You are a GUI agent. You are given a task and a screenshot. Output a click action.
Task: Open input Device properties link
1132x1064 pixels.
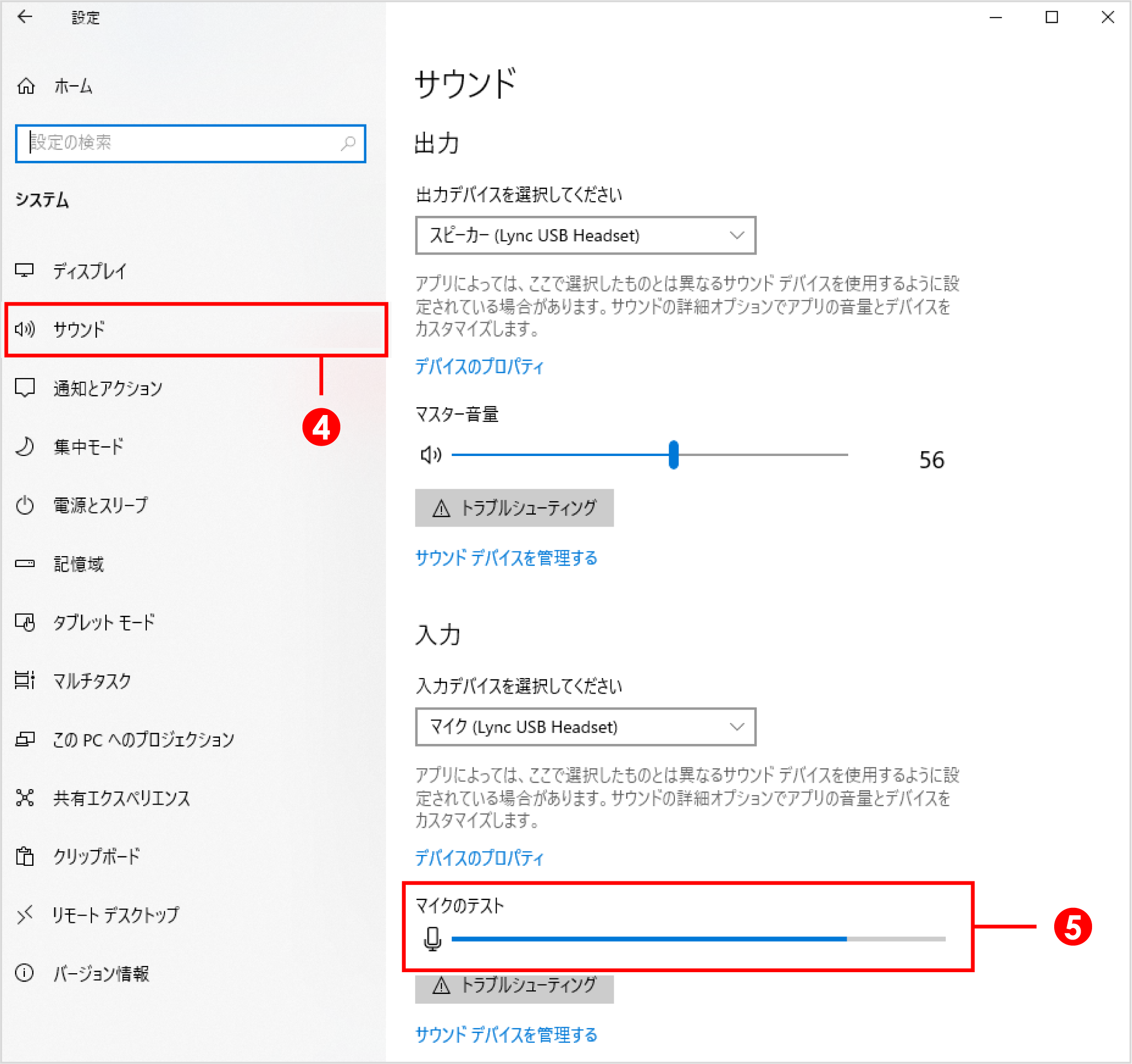point(479,858)
